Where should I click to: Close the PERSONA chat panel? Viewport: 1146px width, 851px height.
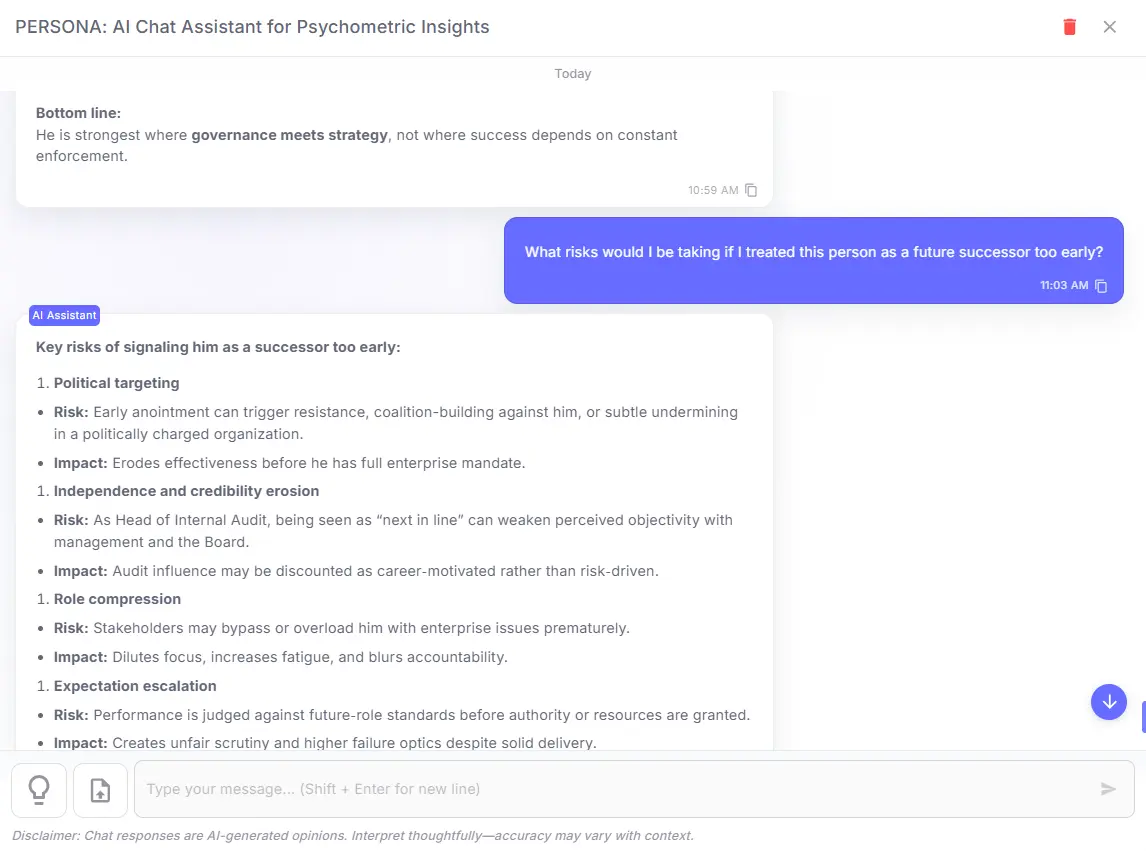click(1110, 27)
